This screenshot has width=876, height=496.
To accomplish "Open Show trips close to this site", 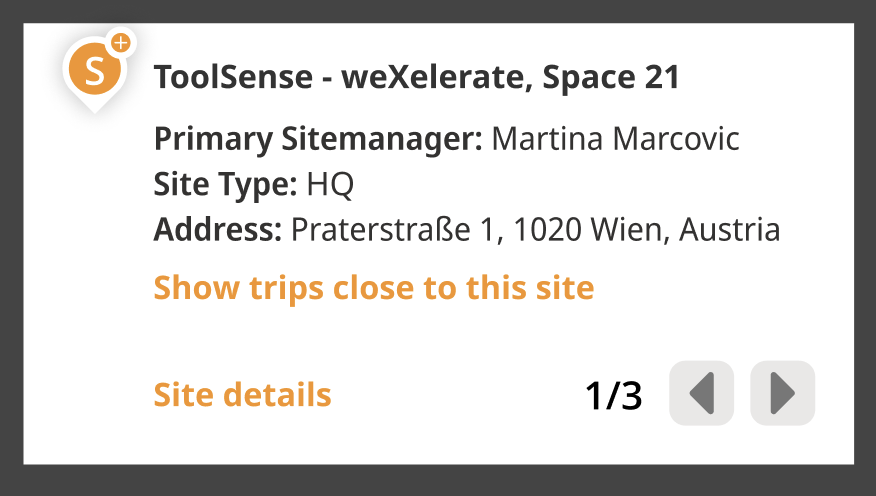I will click(373, 288).
